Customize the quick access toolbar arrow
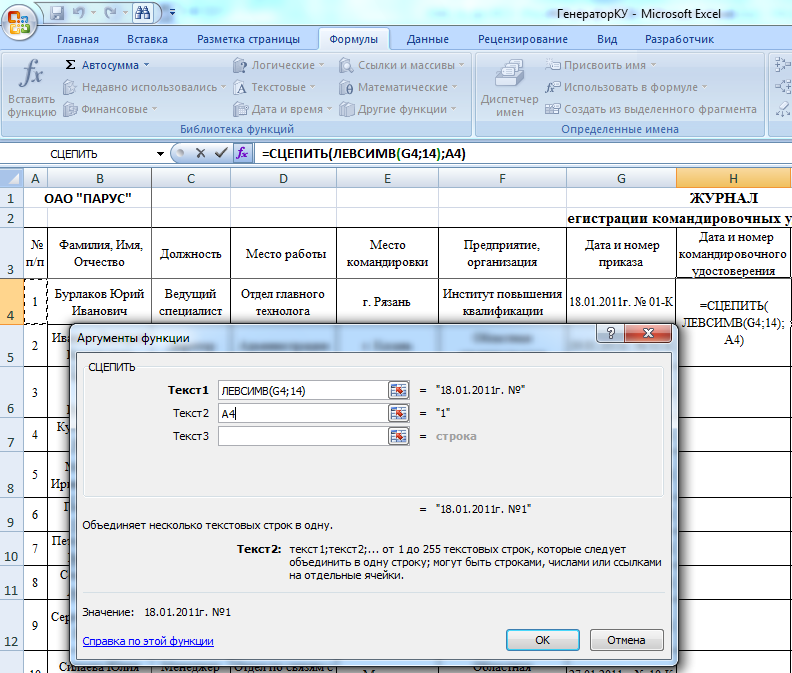 click(x=172, y=12)
